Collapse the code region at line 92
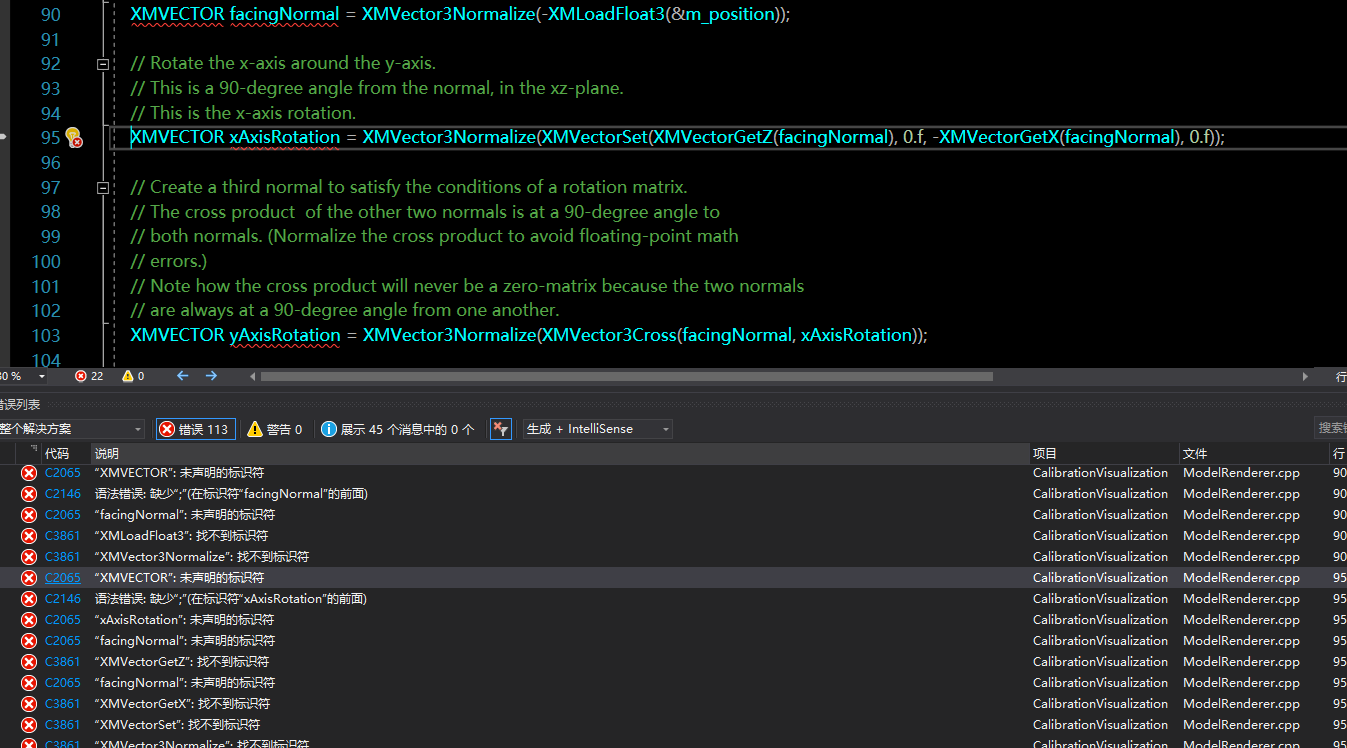The image size is (1347, 748). (103, 63)
